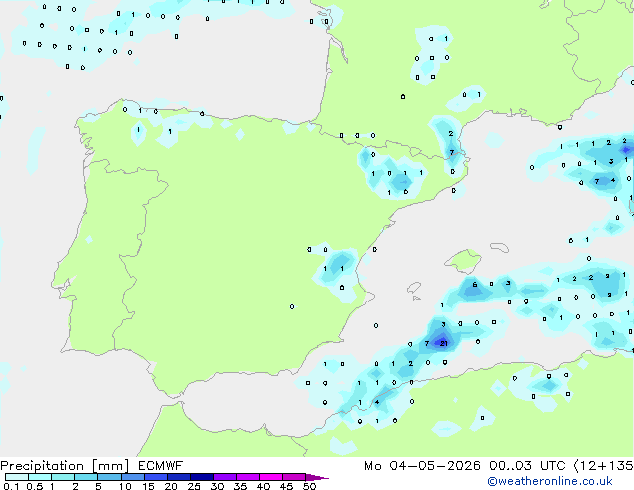This screenshot has height=490, width=634.
Task: Select the legend swatch between 0.1 and 0.5
Action: tap(17, 477)
